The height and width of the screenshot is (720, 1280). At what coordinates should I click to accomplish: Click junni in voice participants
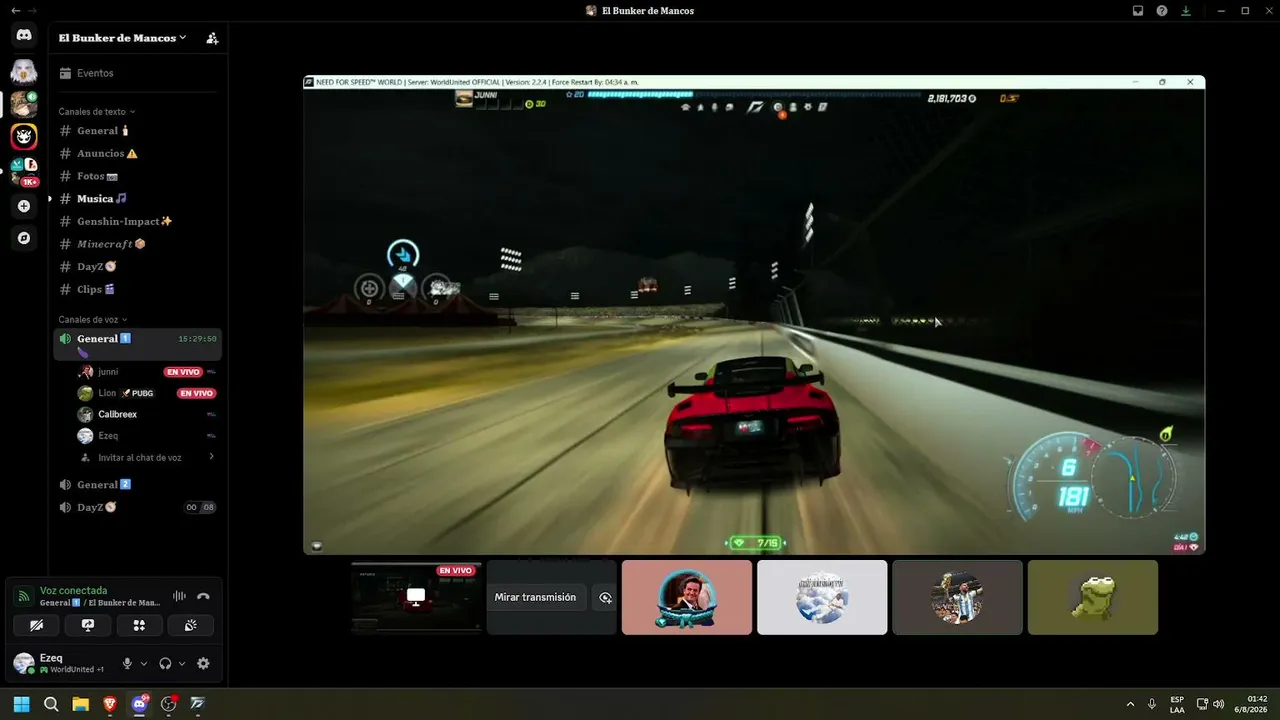click(x=148, y=371)
